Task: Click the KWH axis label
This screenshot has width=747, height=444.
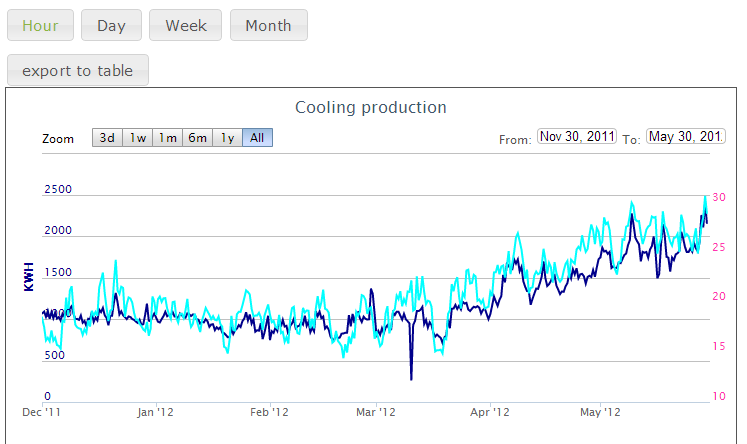Action: point(29,277)
